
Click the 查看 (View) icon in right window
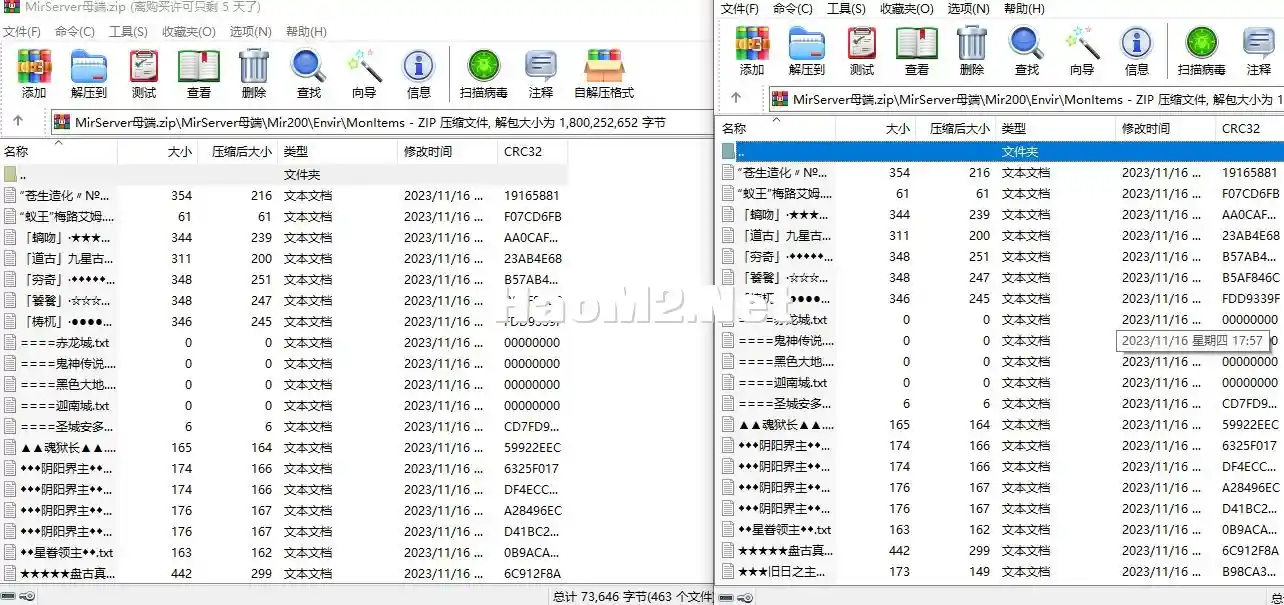click(x=917, y=51)
